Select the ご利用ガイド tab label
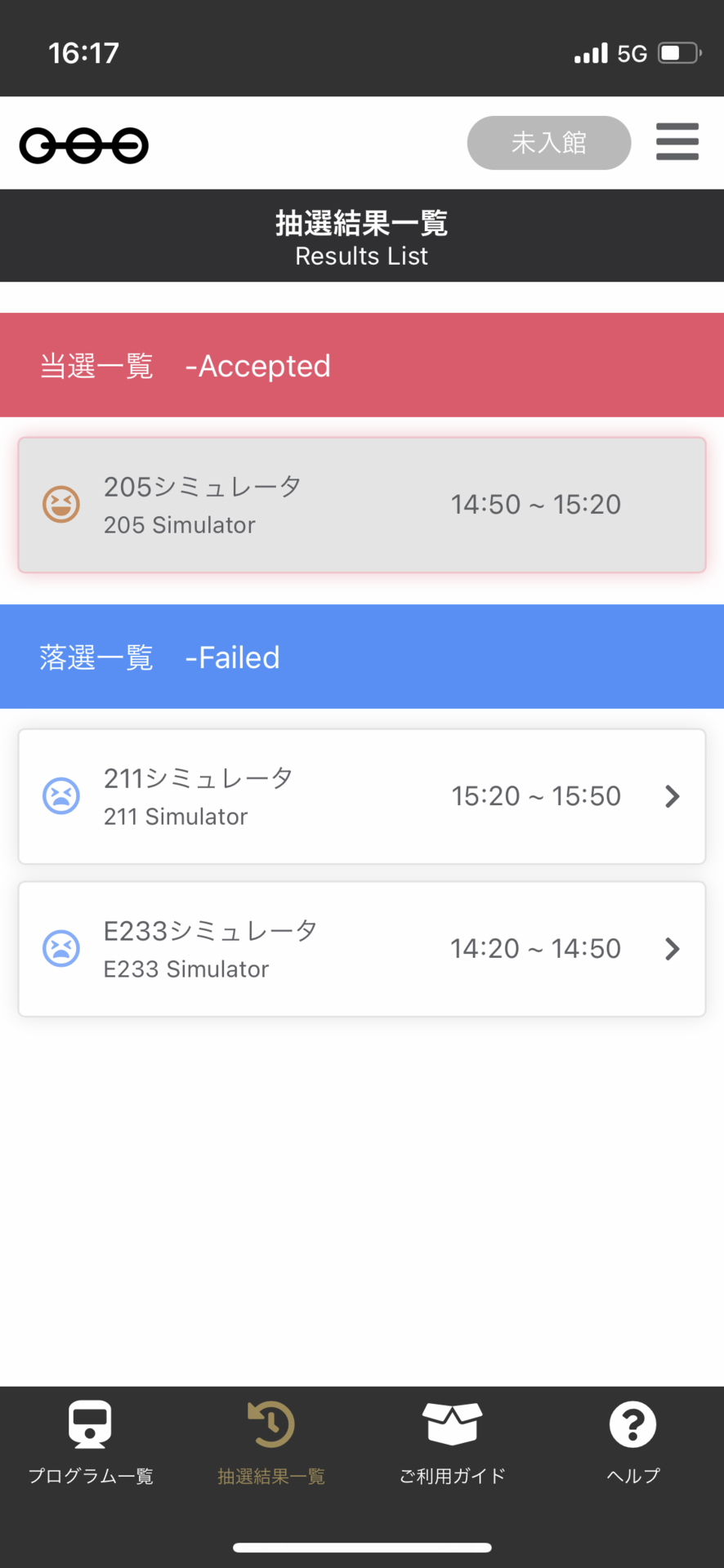 click(x=452, y=1476)
